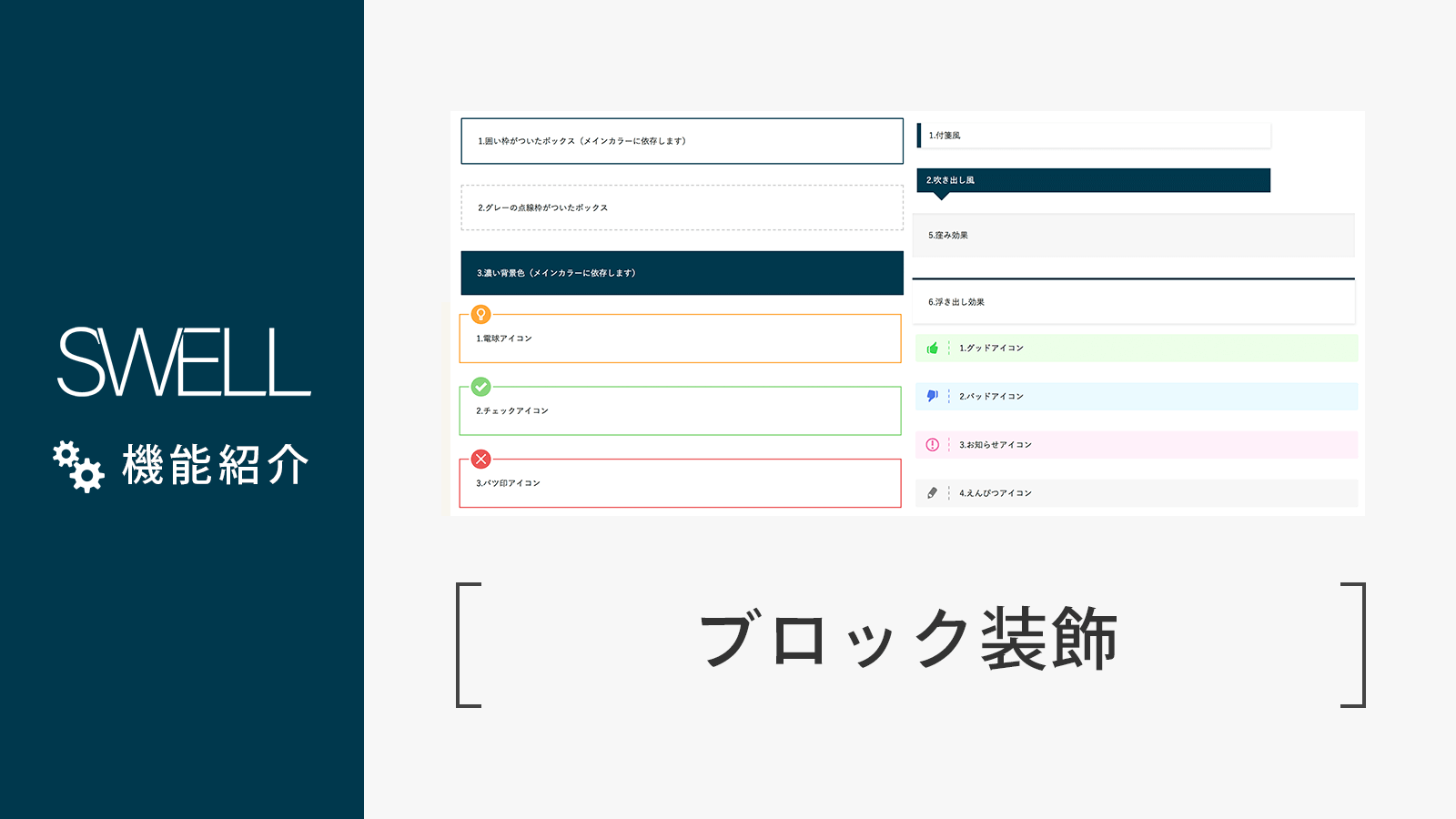This screenshot has height=819, width=1456.
Task: Click the 2.吹き出し風 label
Action: pyautogui.click(x=951, y=180)
